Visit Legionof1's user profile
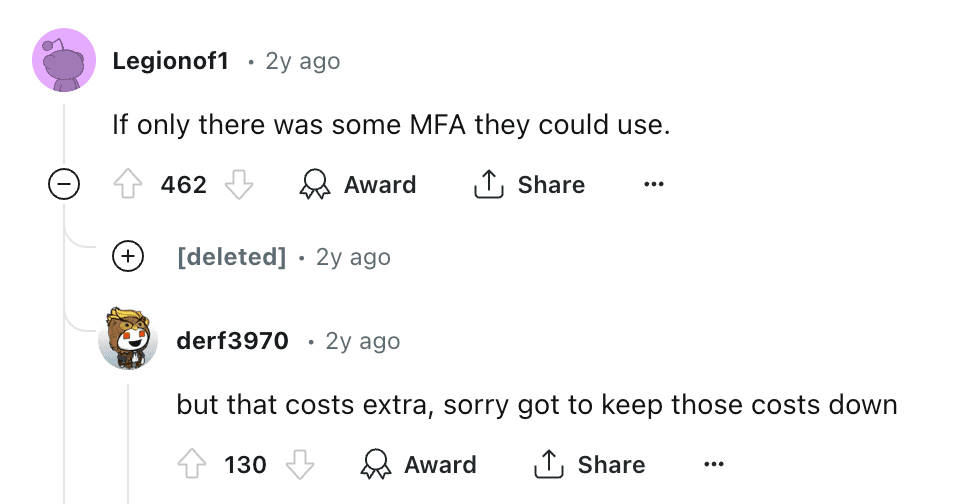 [171, 61]
